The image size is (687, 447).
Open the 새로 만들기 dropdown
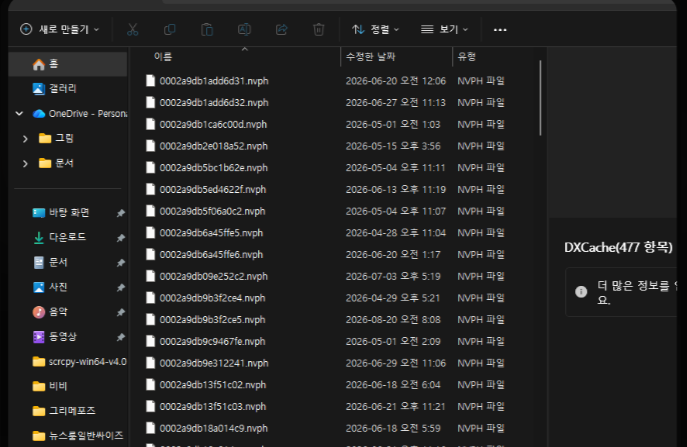(x=60, y=29)
